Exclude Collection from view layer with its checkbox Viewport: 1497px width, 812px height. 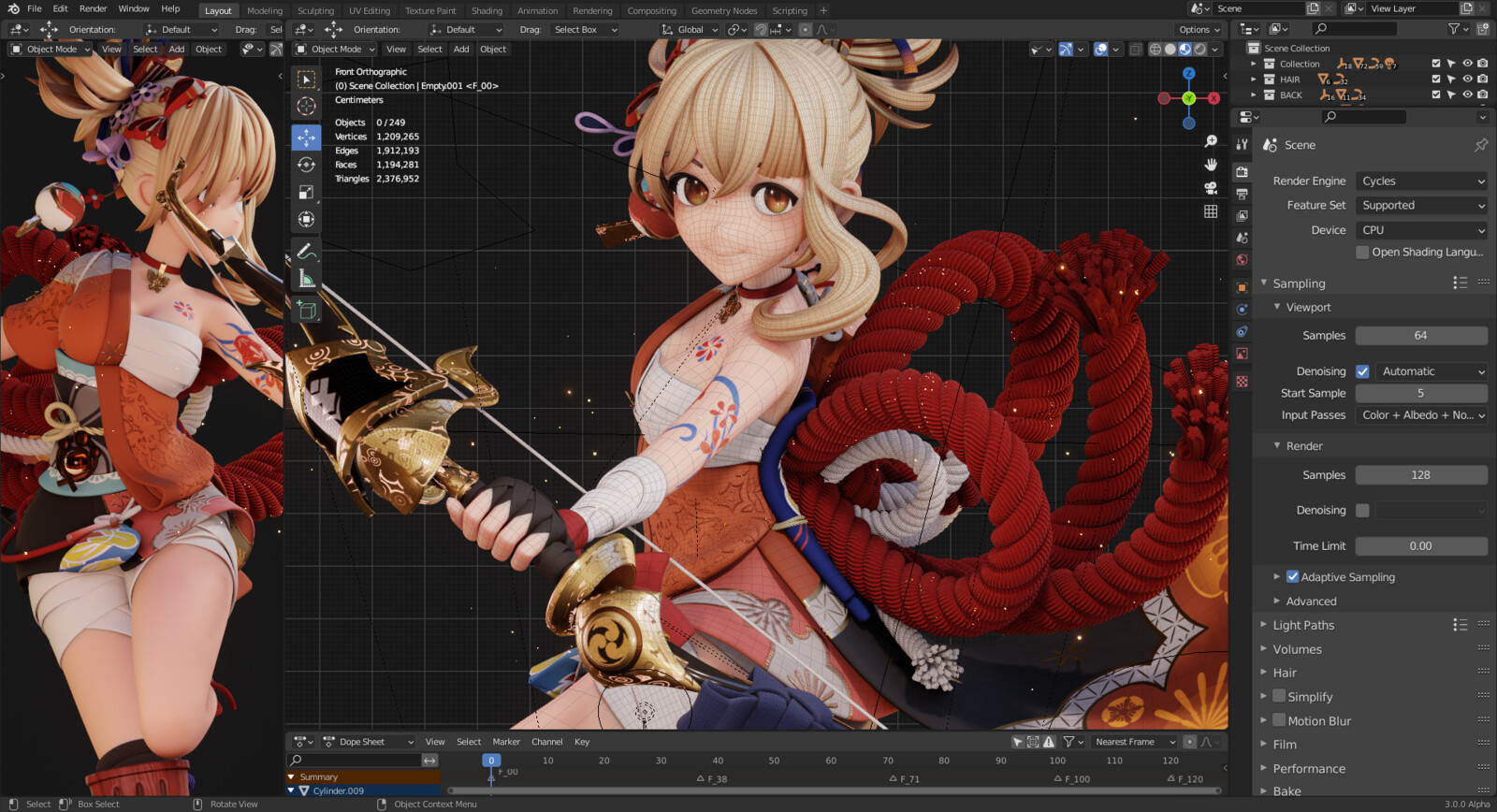pos(1436,64)
